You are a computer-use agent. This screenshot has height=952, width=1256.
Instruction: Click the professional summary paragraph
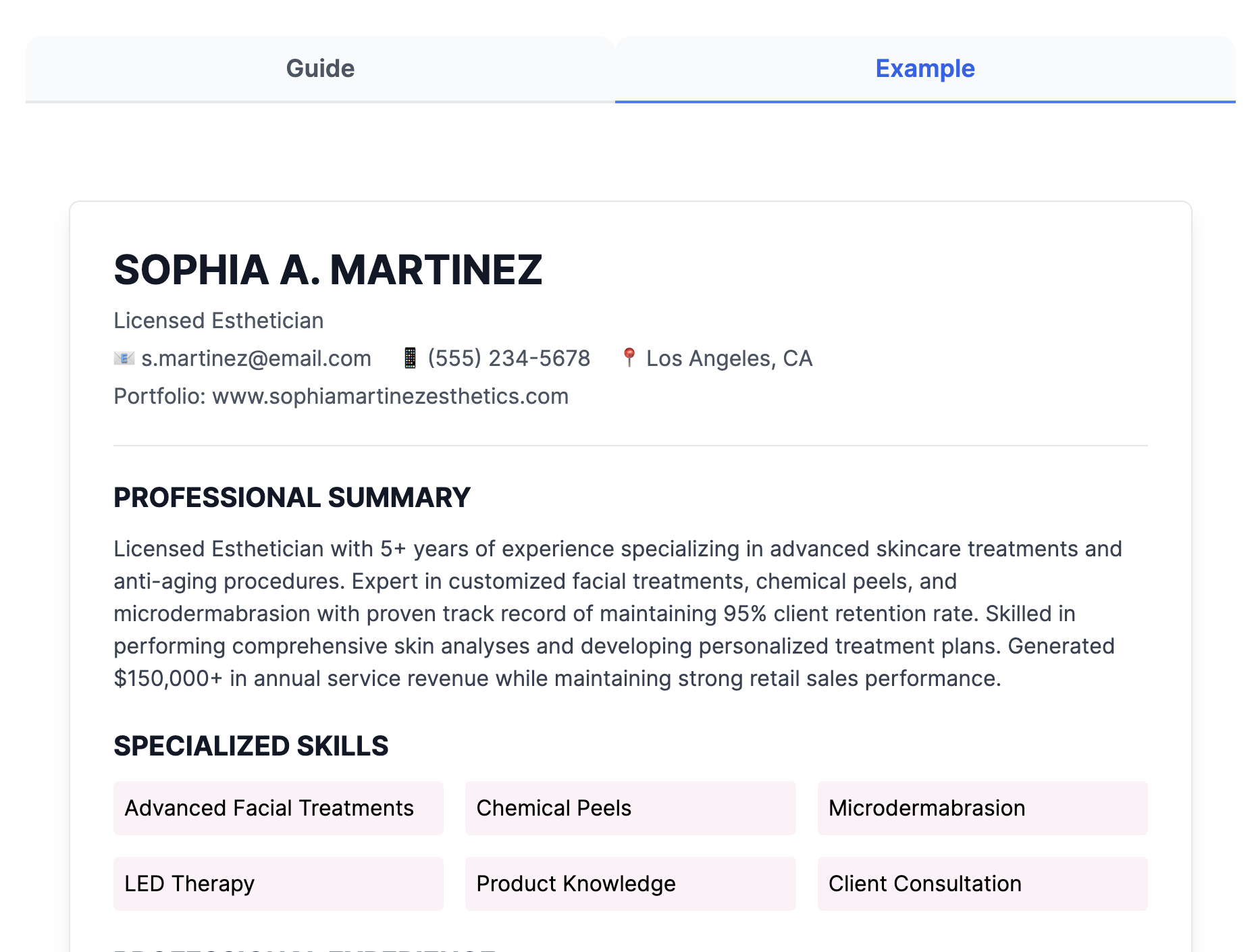point(617,613)
